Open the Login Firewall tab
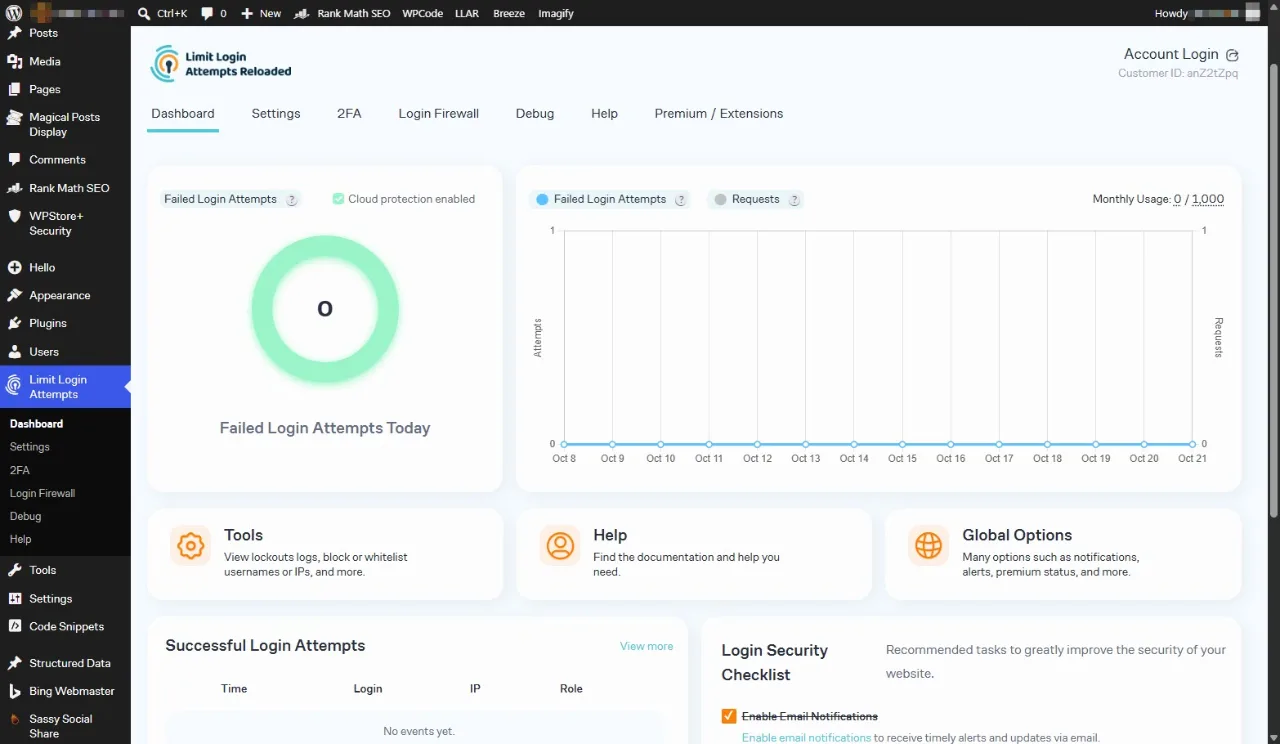 [439, 114]
